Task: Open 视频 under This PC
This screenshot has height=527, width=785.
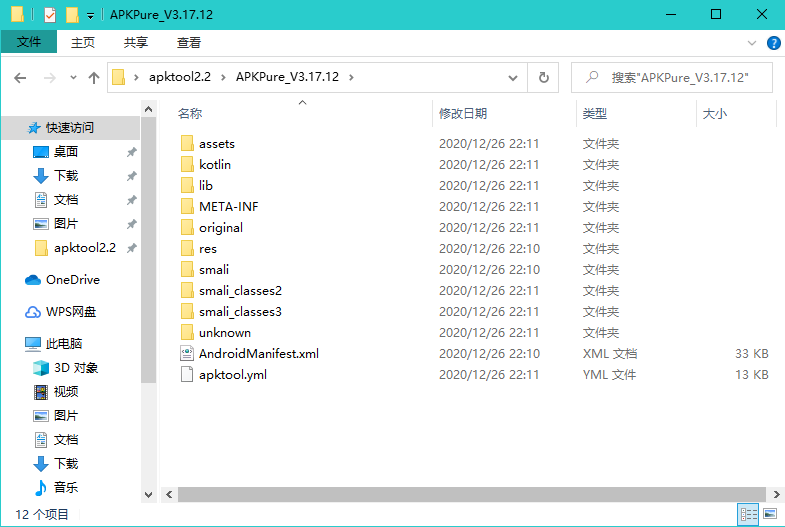Action: (x=66, y=392)
